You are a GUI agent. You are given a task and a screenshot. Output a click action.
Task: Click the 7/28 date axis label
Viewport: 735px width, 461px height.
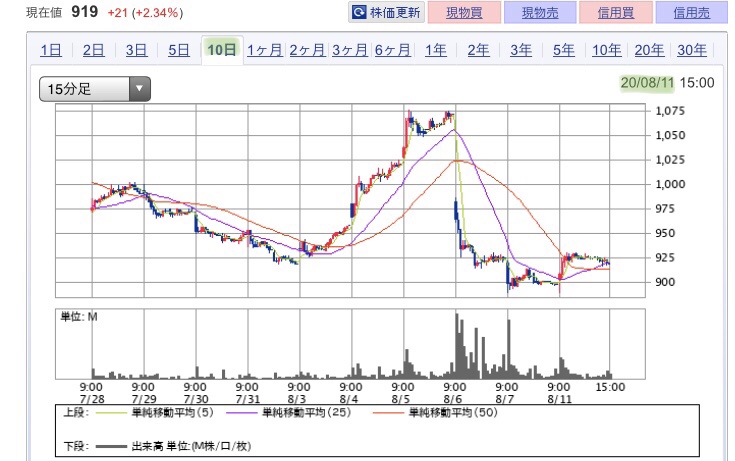92,399
